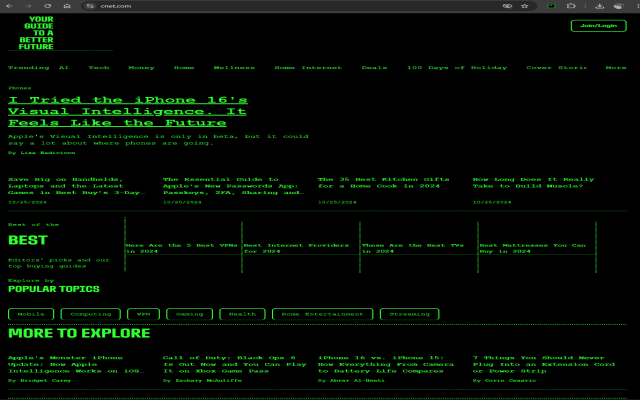640x400 pixels.
Task: Open the AI navigation item
Action: 64,67
